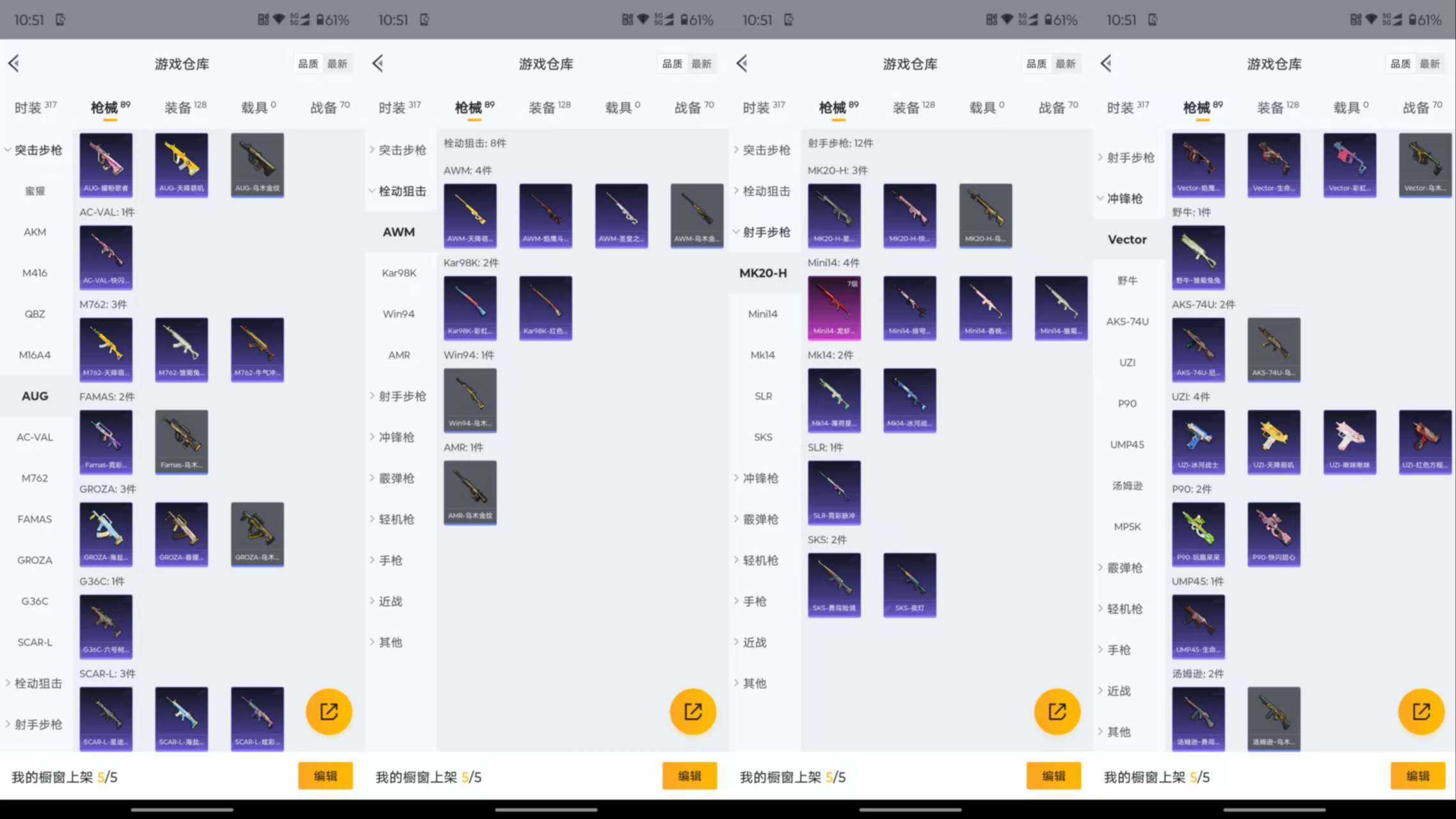Image resolution: width=1456 pixels, height=819 pixels.
Task: Select the Kar98K-彩虹 skin icon
Action: 470,307
